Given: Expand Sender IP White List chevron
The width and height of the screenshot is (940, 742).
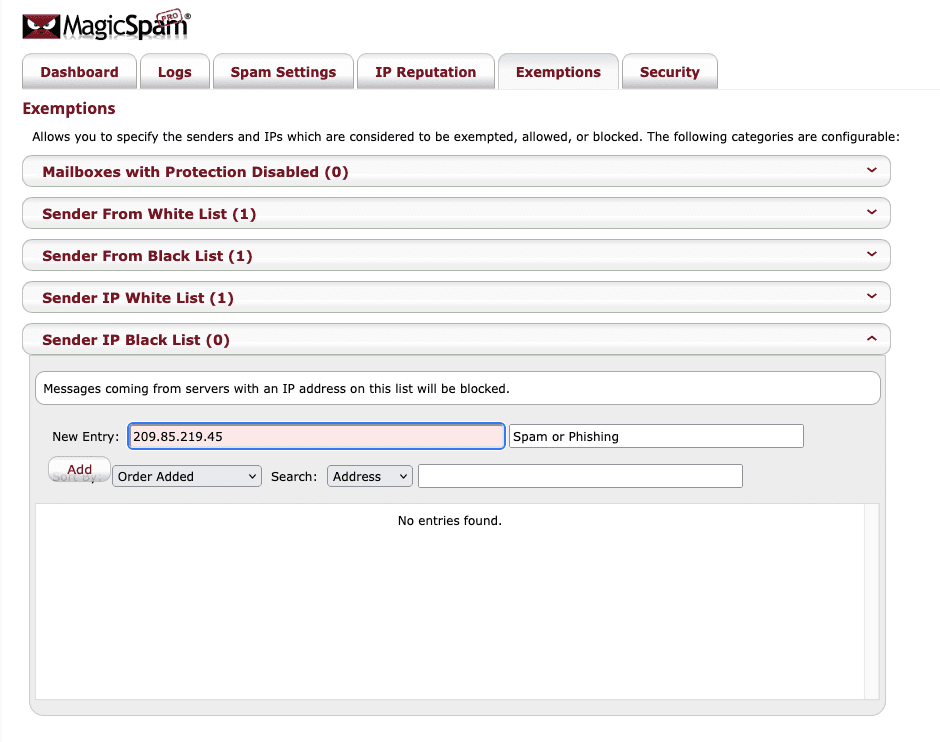Looking at the screenshot, I should [871, 297].
